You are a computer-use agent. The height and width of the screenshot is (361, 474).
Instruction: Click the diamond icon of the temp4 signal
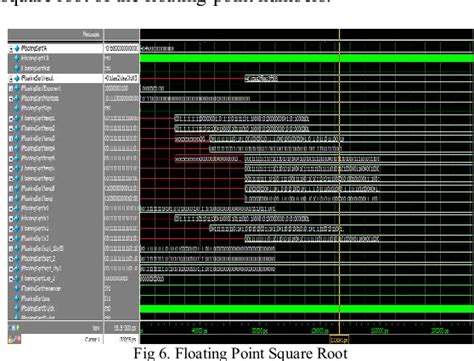pyautogui.click(x=17, y=149)
